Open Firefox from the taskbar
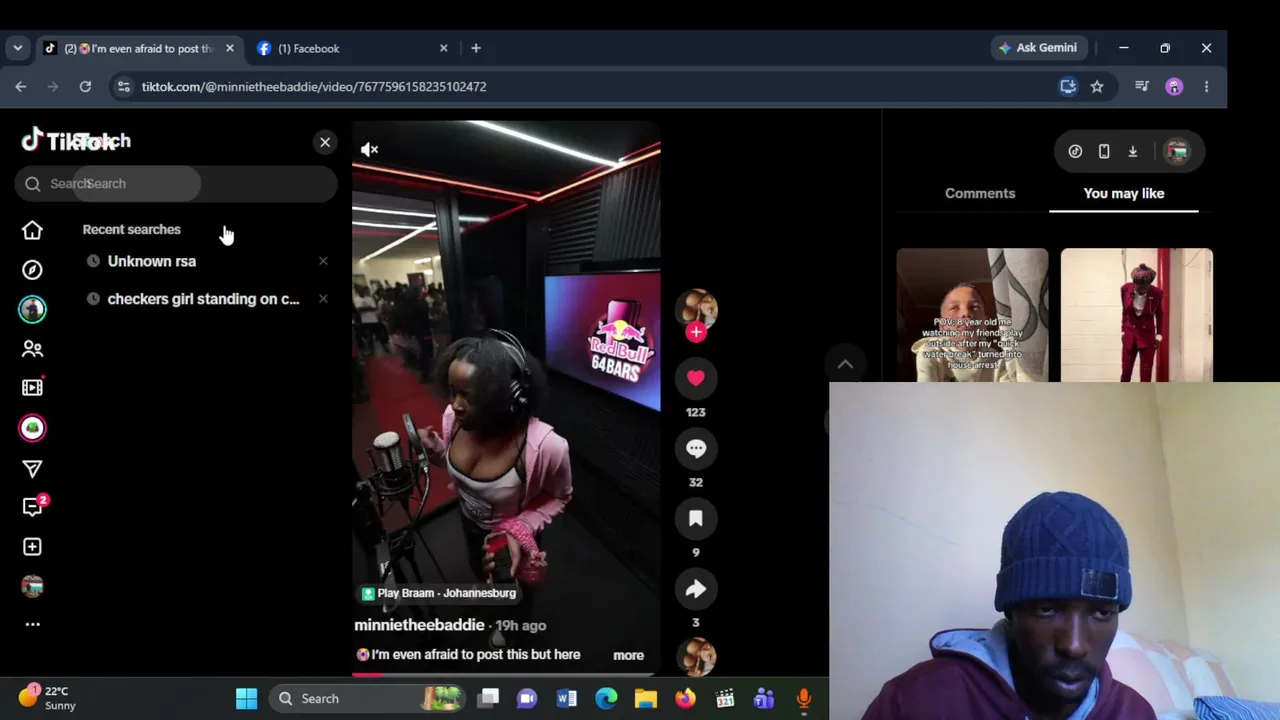This screenshot has height=720, width=1280. (685, 698)
